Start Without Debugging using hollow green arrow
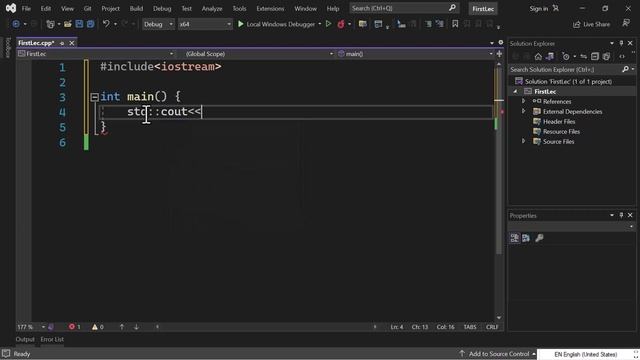 (x=328, y=24)
